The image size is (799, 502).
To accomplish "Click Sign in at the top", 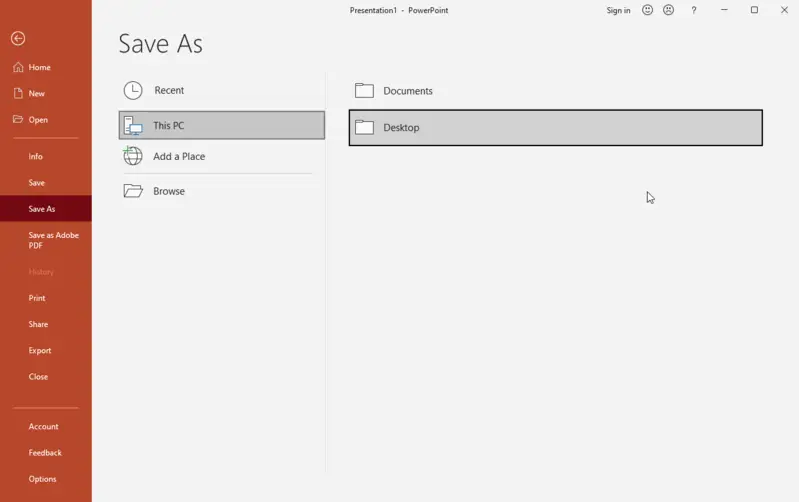I will [618, 10].
